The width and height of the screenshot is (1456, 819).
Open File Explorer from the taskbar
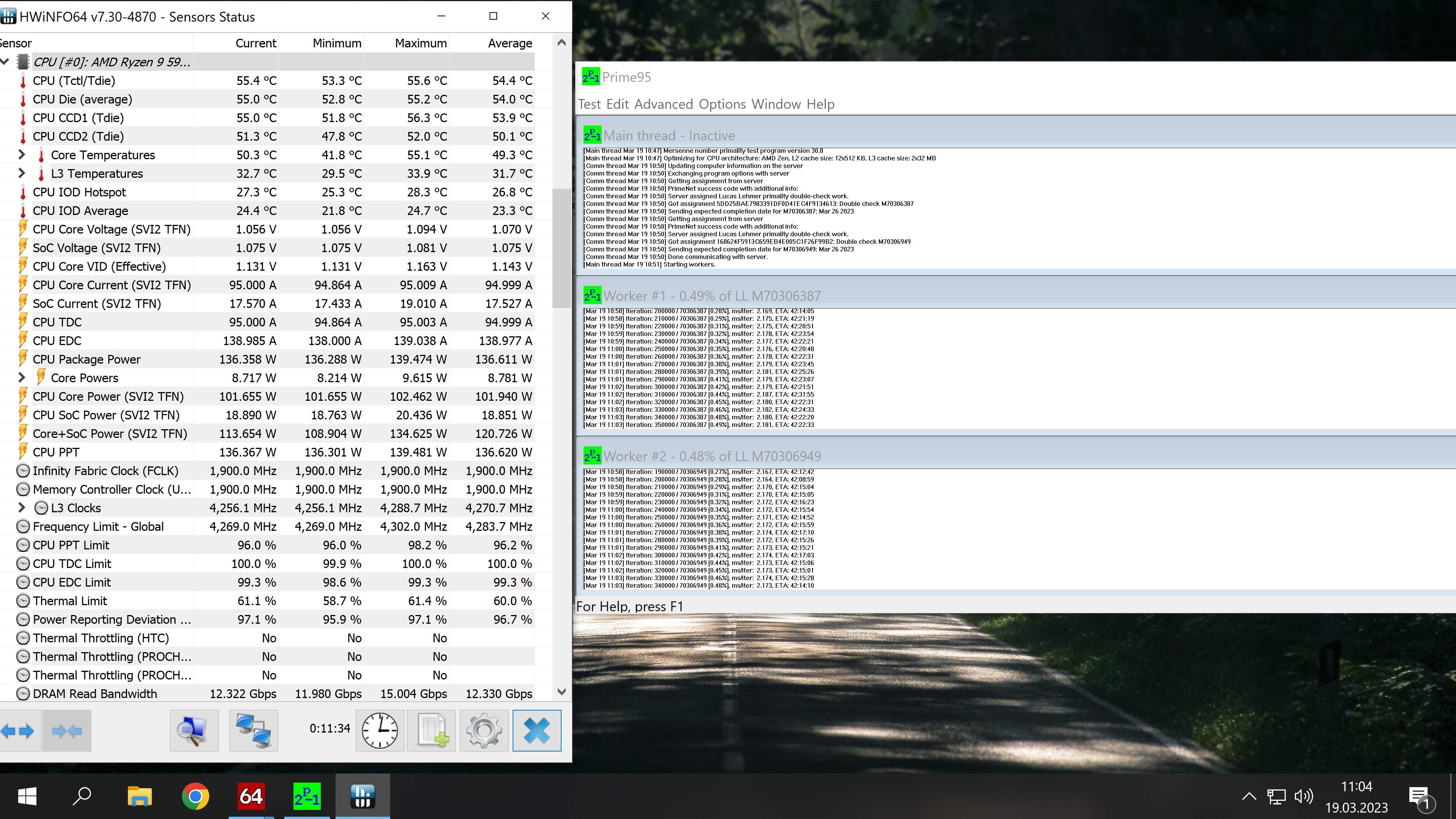tap(139, 796)
